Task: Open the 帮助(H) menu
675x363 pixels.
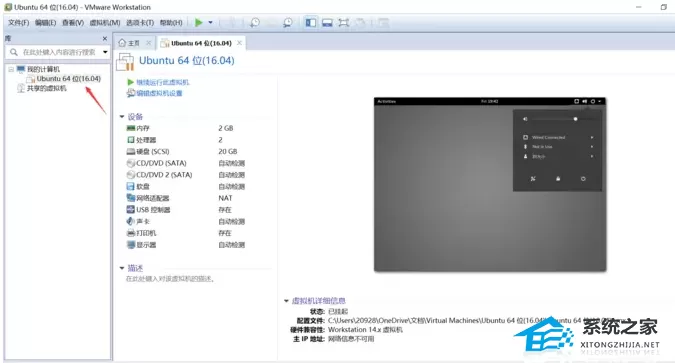Action: click(x=171, y=23)
